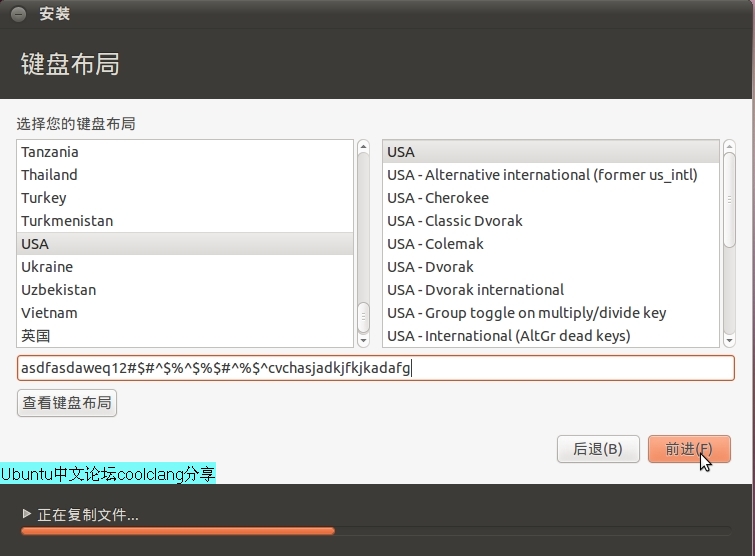Choose USA - Classic Dvorak variant
Viewport: 755px width, 556px height.
[x=551, y=221]
